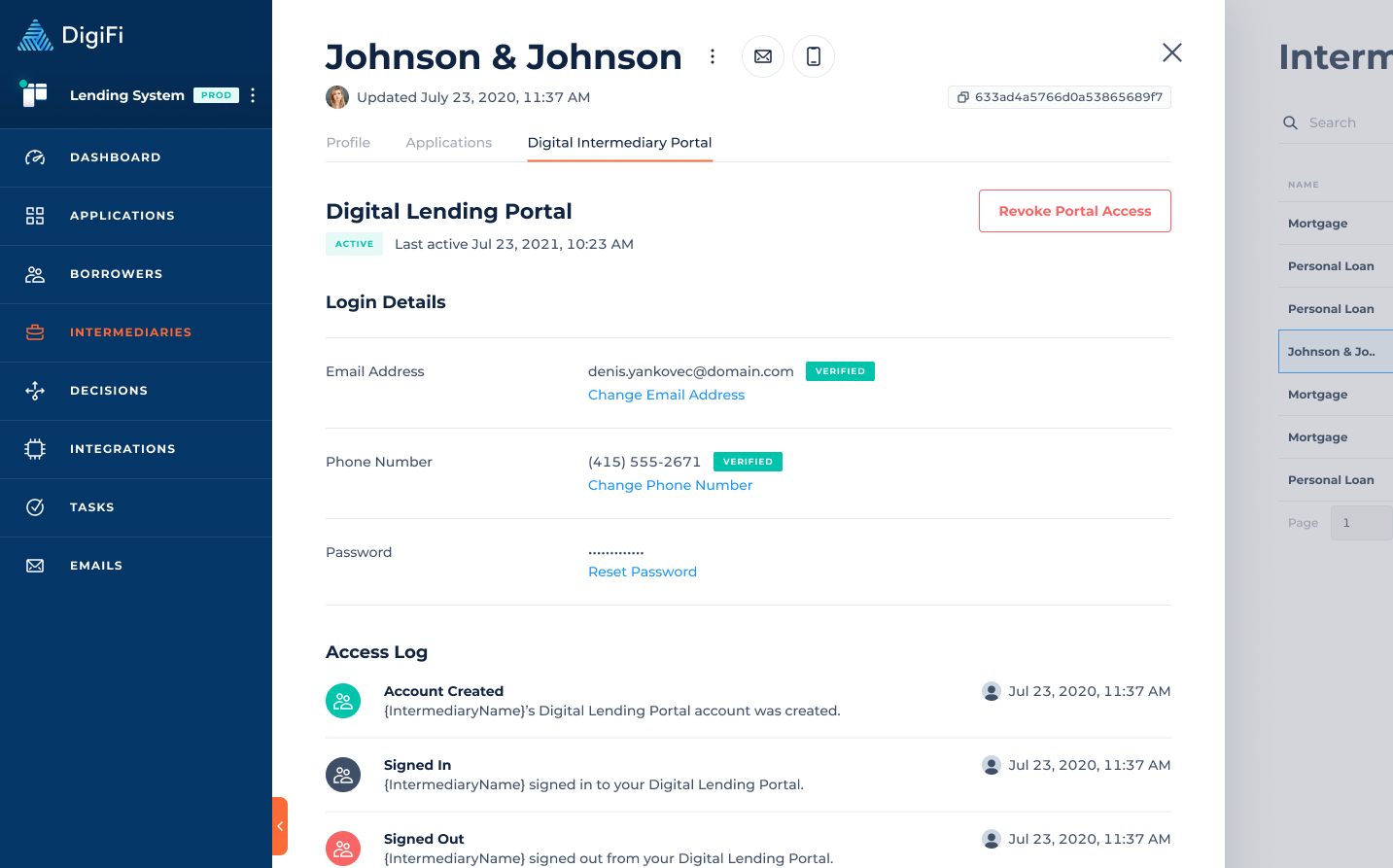Click the Signed In log title

(417, 765)
